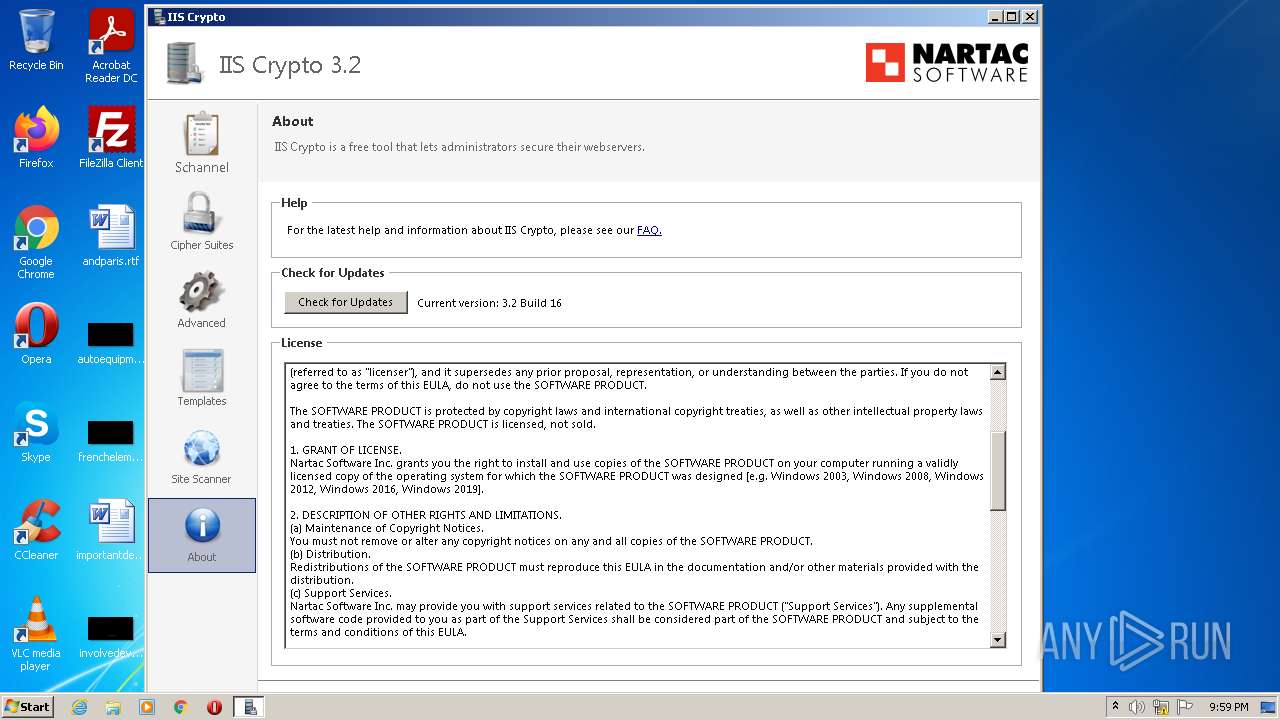Select the Opera desktop icon

click(x=36, y=333)
